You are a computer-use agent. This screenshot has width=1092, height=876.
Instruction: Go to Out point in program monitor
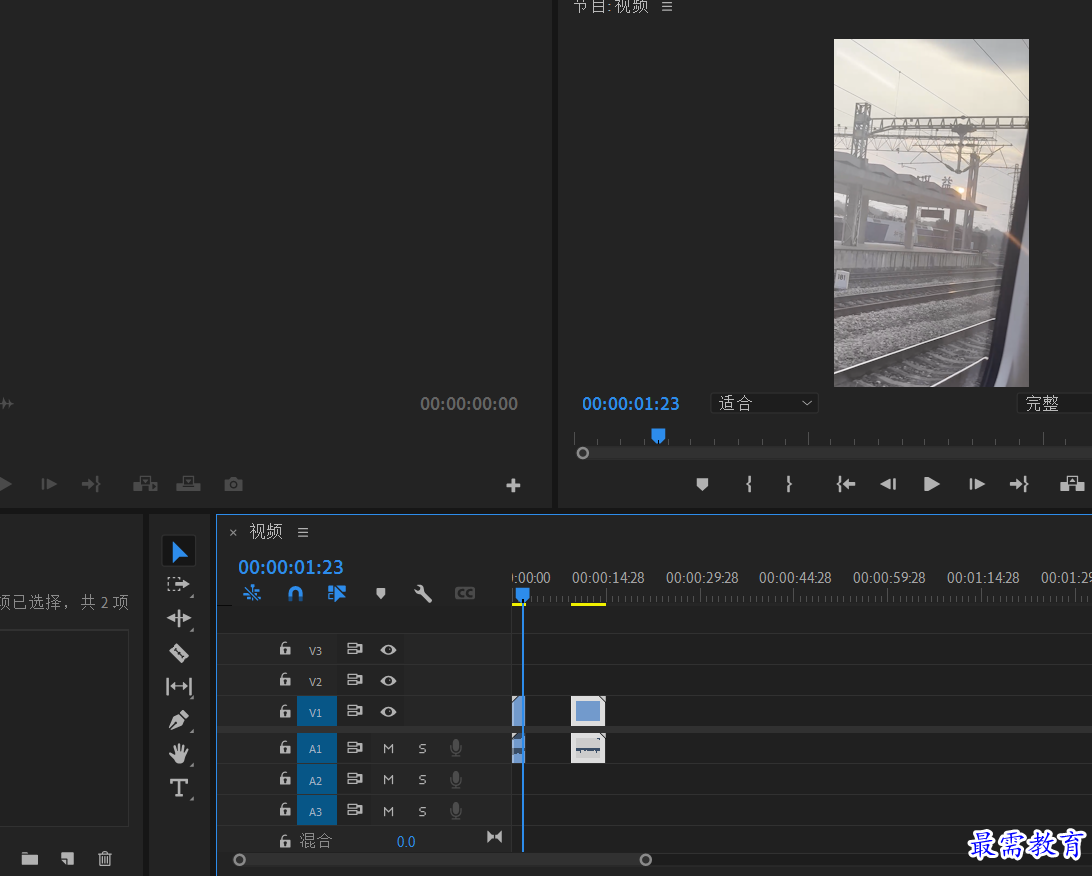tap(1019, 484)
